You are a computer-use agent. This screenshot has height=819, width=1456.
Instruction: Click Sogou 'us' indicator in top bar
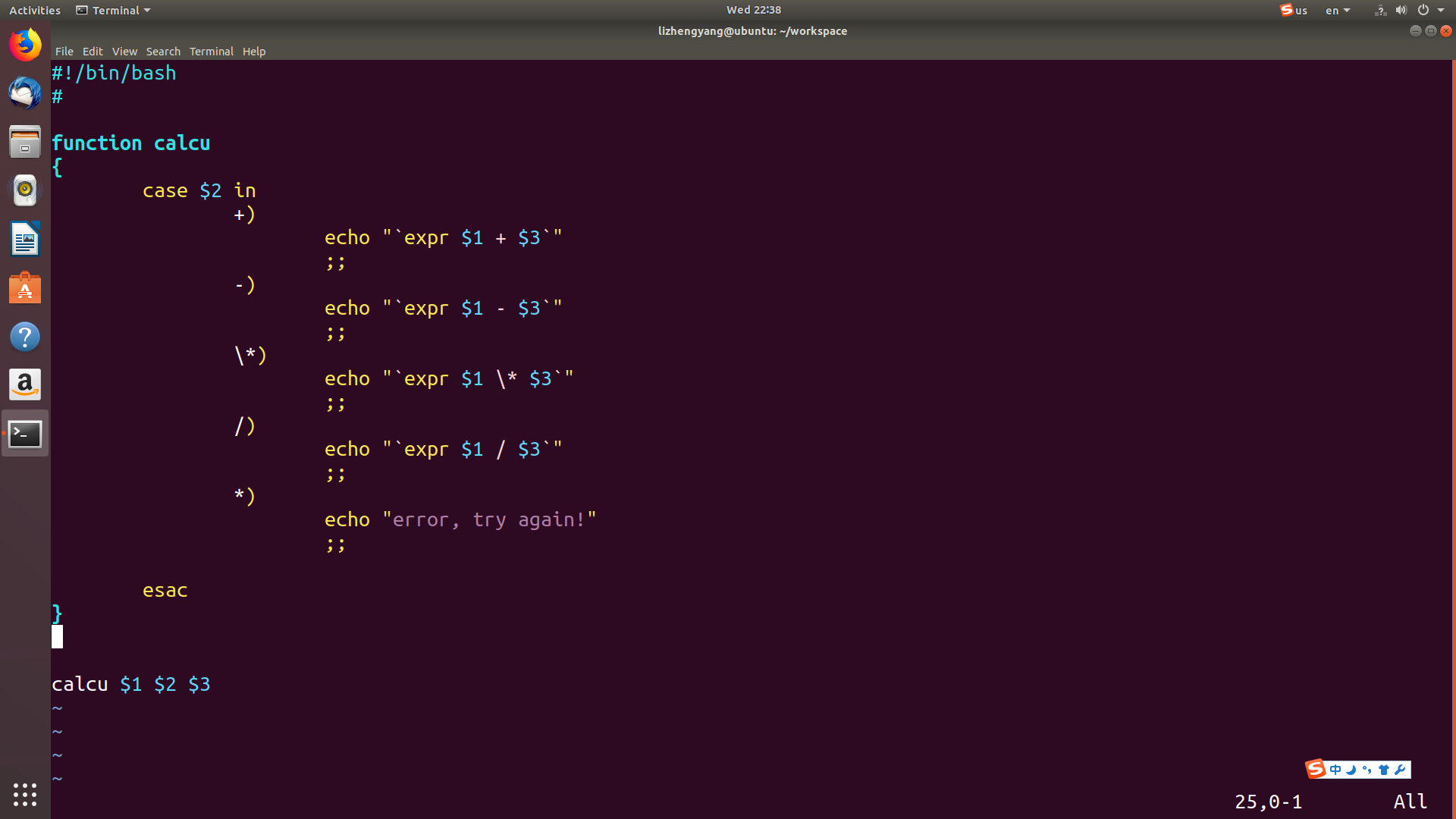tap(1294, 10)
